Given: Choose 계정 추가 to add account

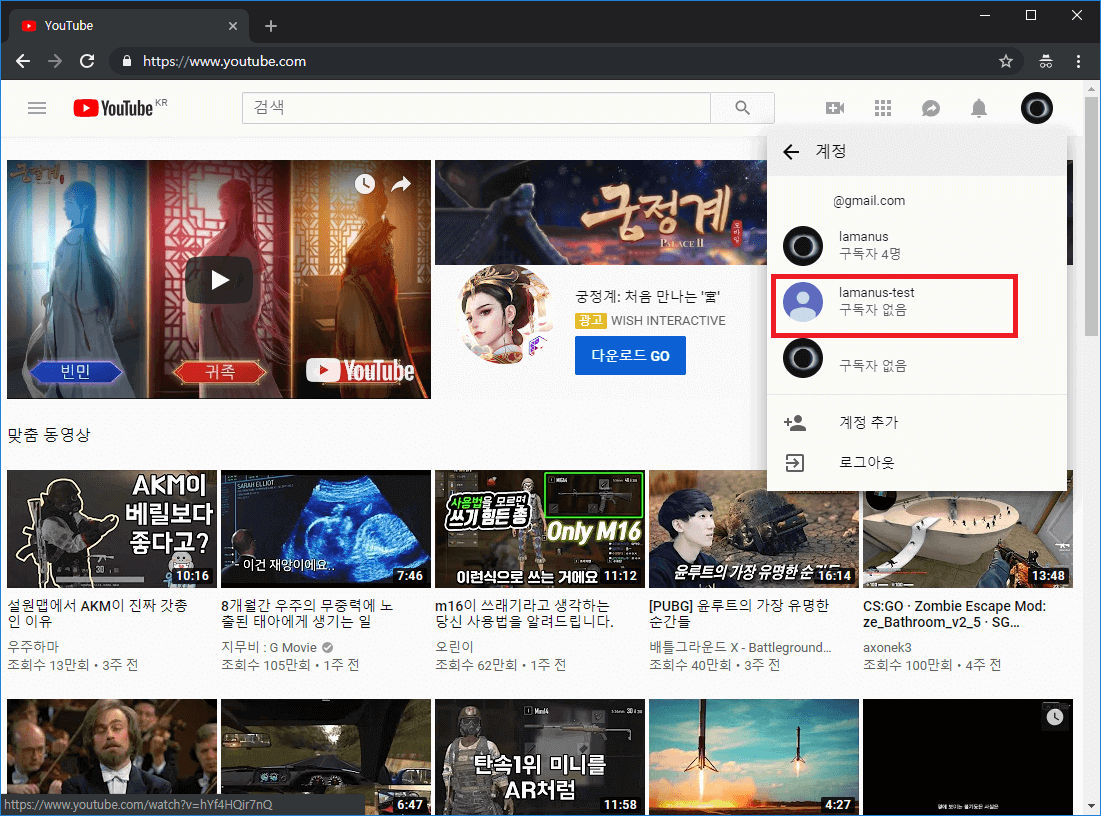Looking at the screenshot, I should coord(868,422).
